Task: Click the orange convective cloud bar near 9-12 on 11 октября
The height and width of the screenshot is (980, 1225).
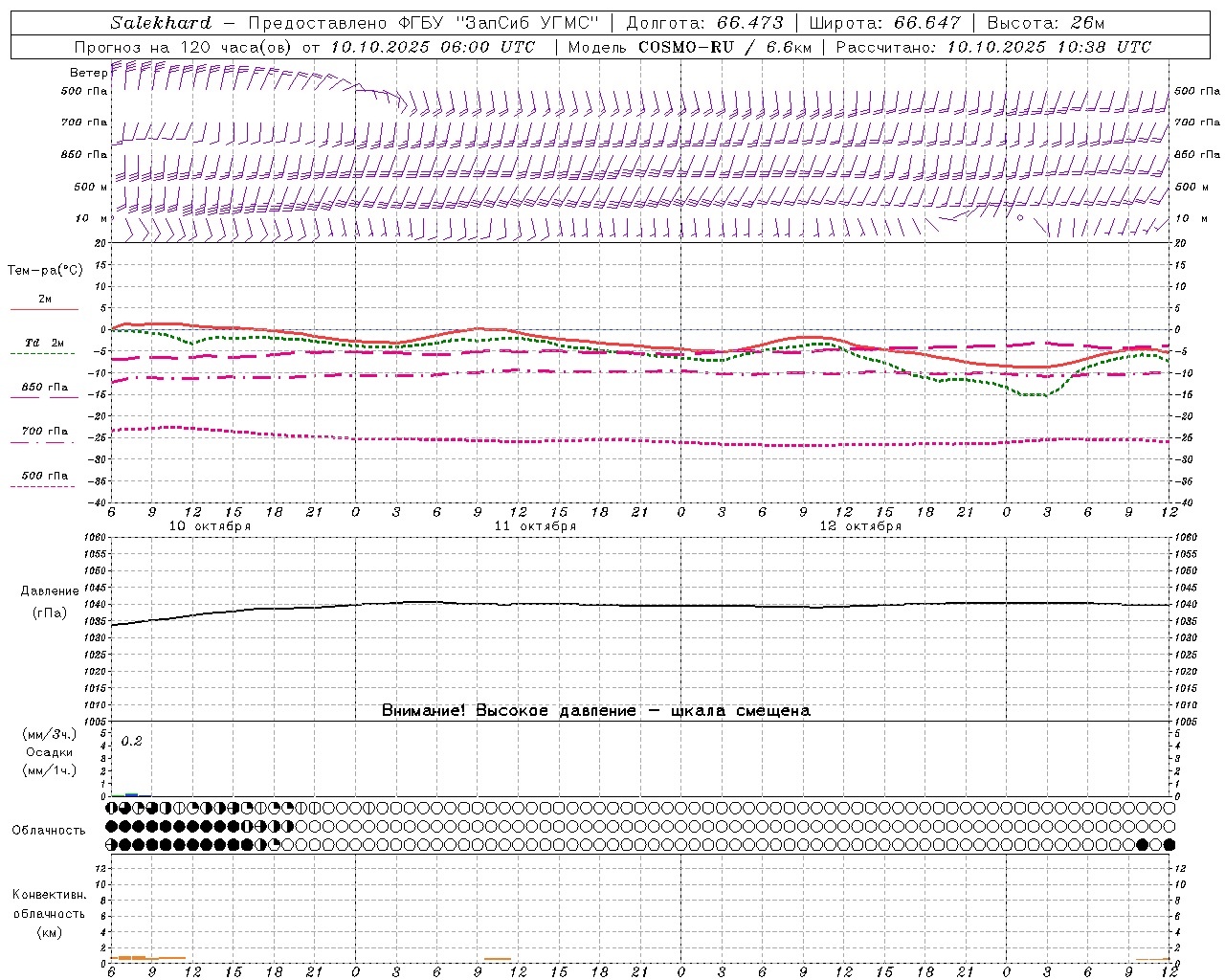Action: point(498,959)
